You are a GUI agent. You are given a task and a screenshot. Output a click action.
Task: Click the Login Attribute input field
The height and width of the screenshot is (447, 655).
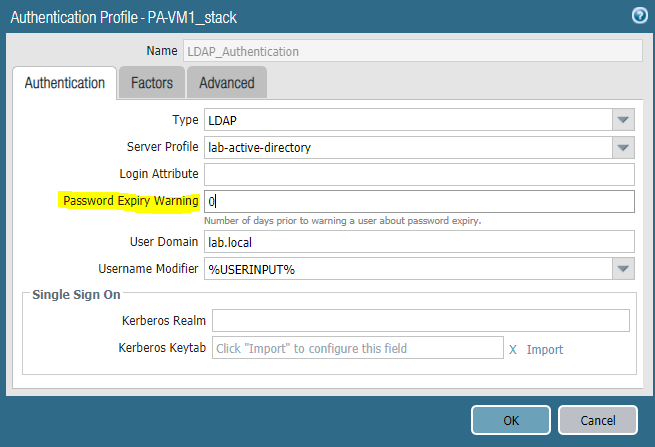(x=419, y=175)
